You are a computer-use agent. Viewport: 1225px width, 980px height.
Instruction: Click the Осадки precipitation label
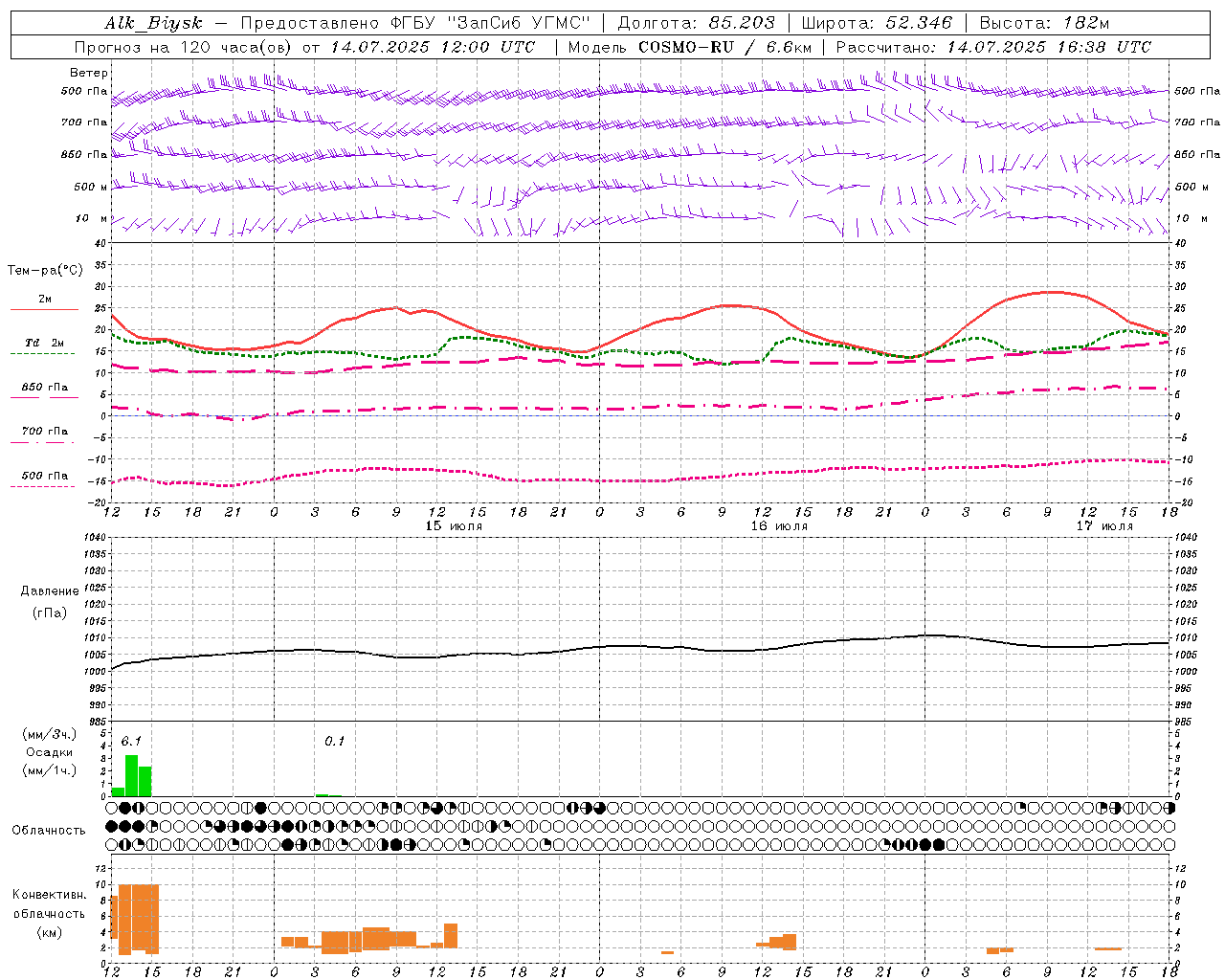[50, 752]
